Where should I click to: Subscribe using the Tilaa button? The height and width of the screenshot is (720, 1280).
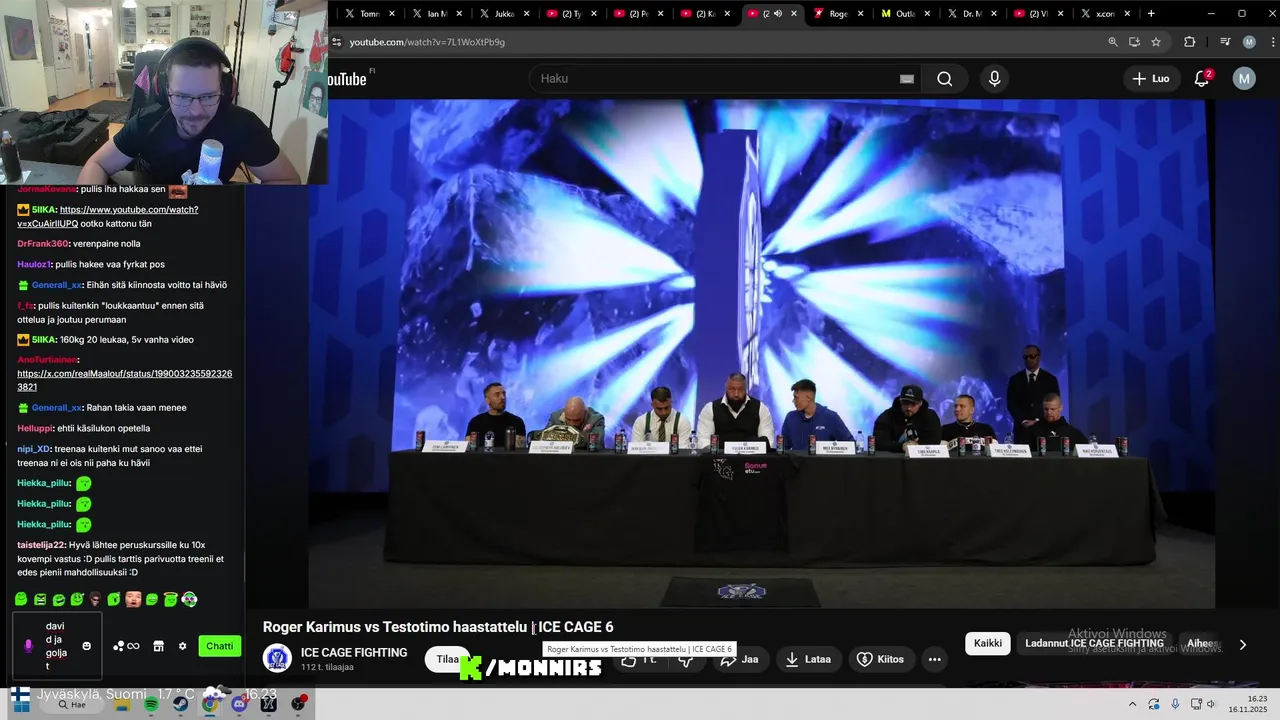447,659
